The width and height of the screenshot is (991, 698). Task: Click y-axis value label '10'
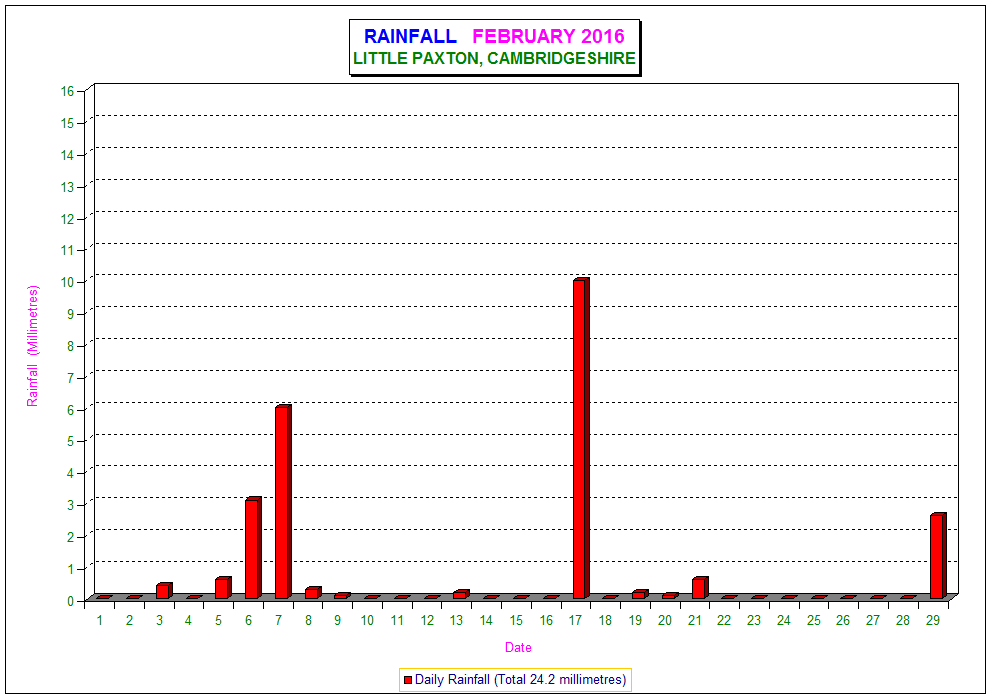(x=68, y=282)
